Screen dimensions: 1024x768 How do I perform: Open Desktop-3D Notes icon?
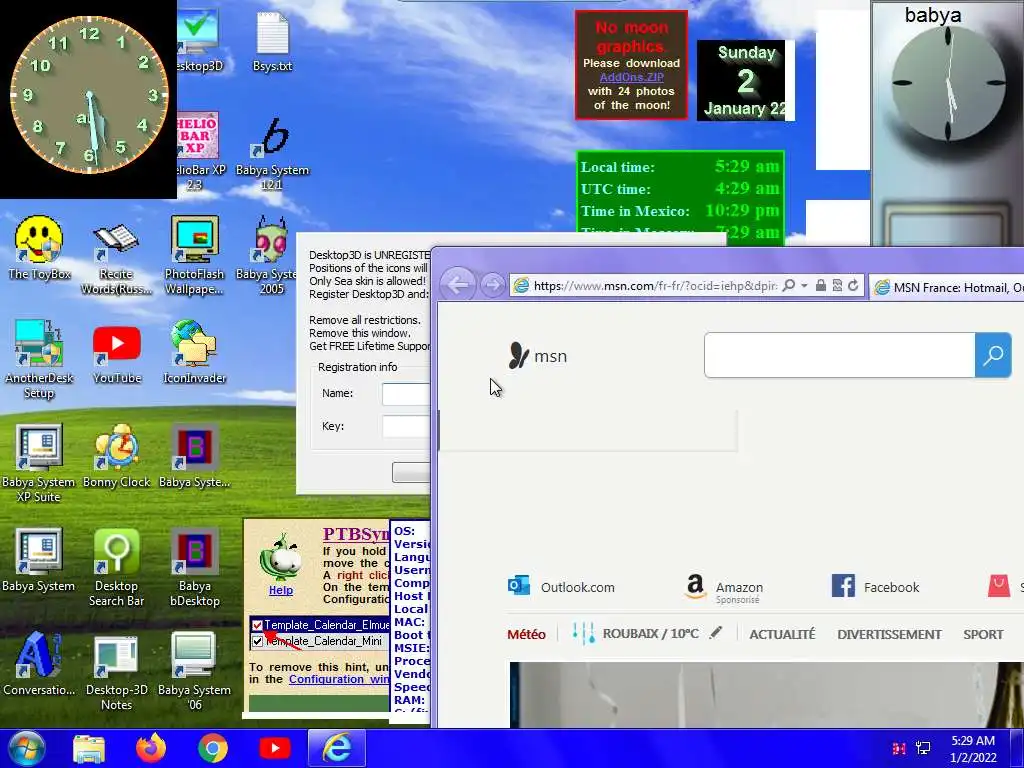(x=116, y=671)
